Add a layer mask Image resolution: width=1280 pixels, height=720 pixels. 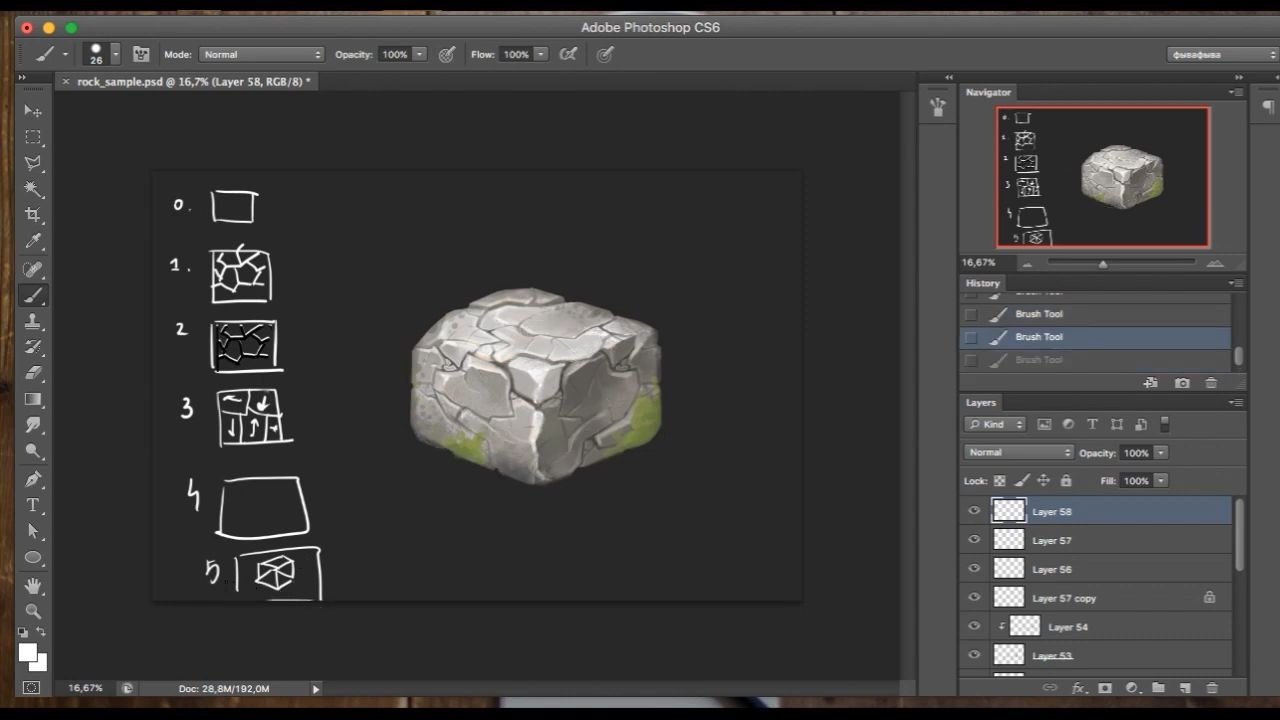(1105, 688)
